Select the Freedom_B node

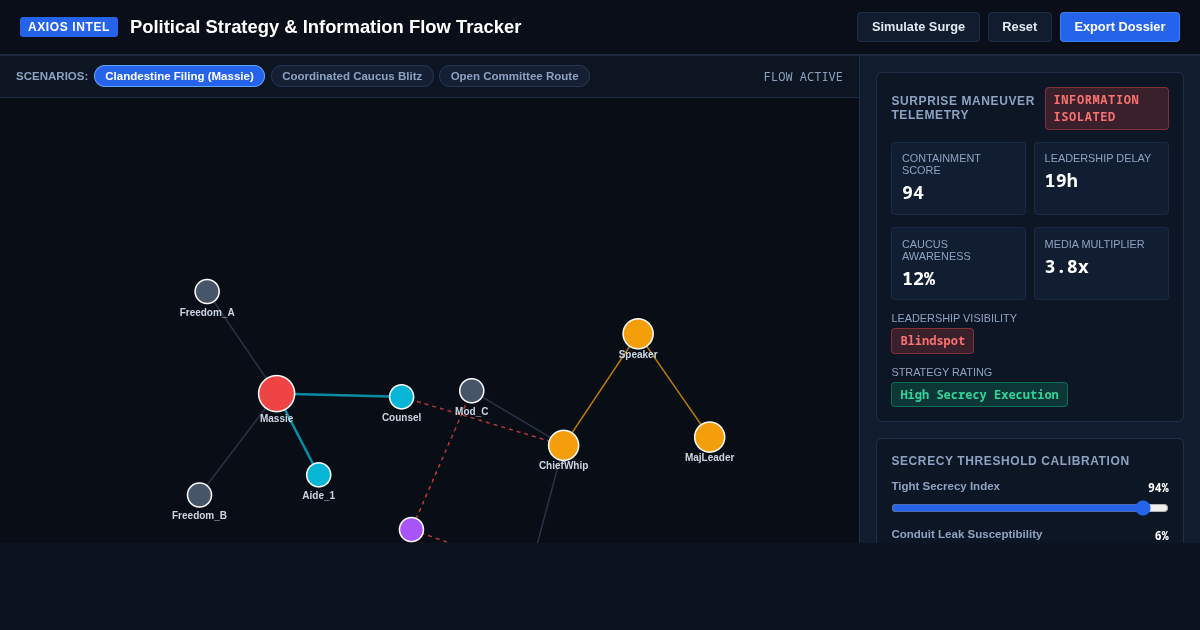[200, 495]
